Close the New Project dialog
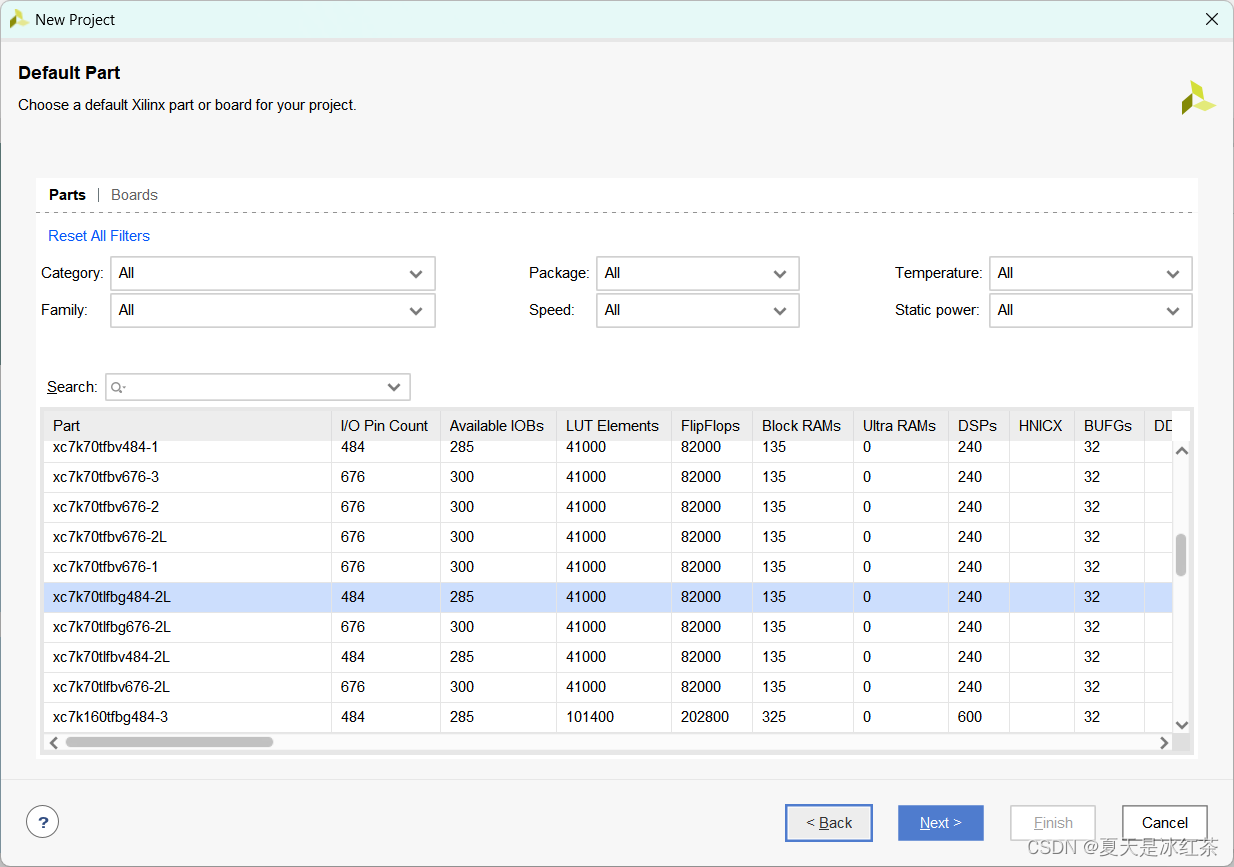Image resolution: width=1234 pixels, height=867 pixels. (1211, 19)
